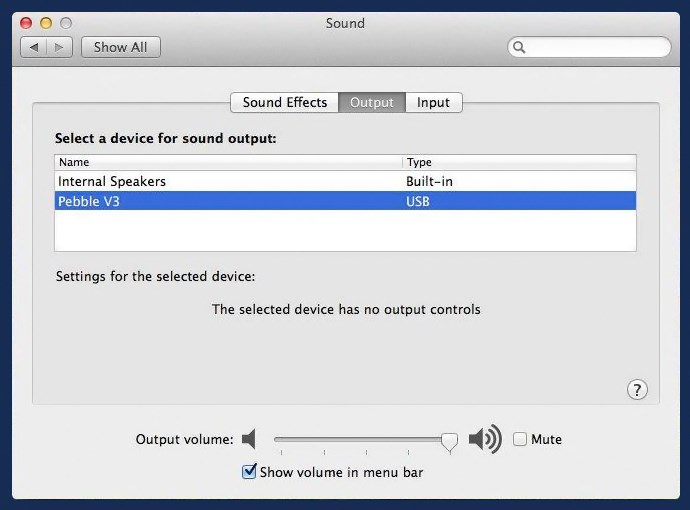
Task: Click the loud speaker icon beside slider
Action: (x=485, y=439)
